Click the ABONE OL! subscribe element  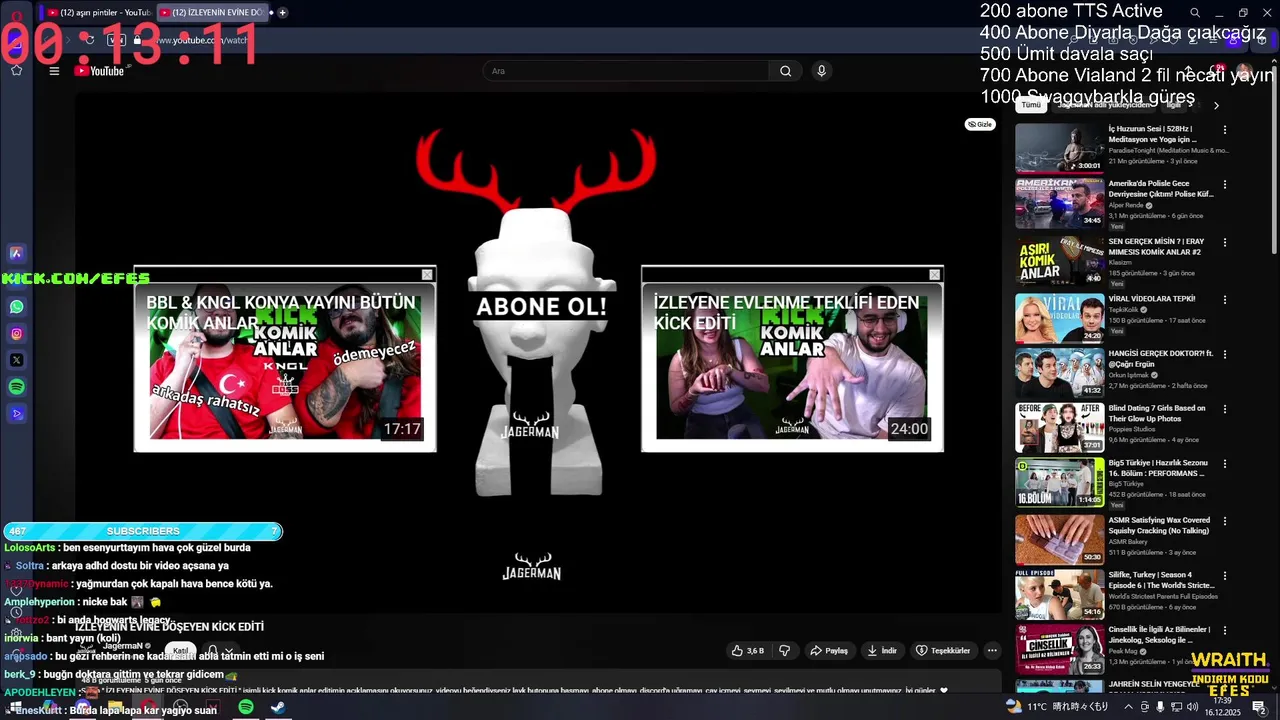click(x=541, y=306)
